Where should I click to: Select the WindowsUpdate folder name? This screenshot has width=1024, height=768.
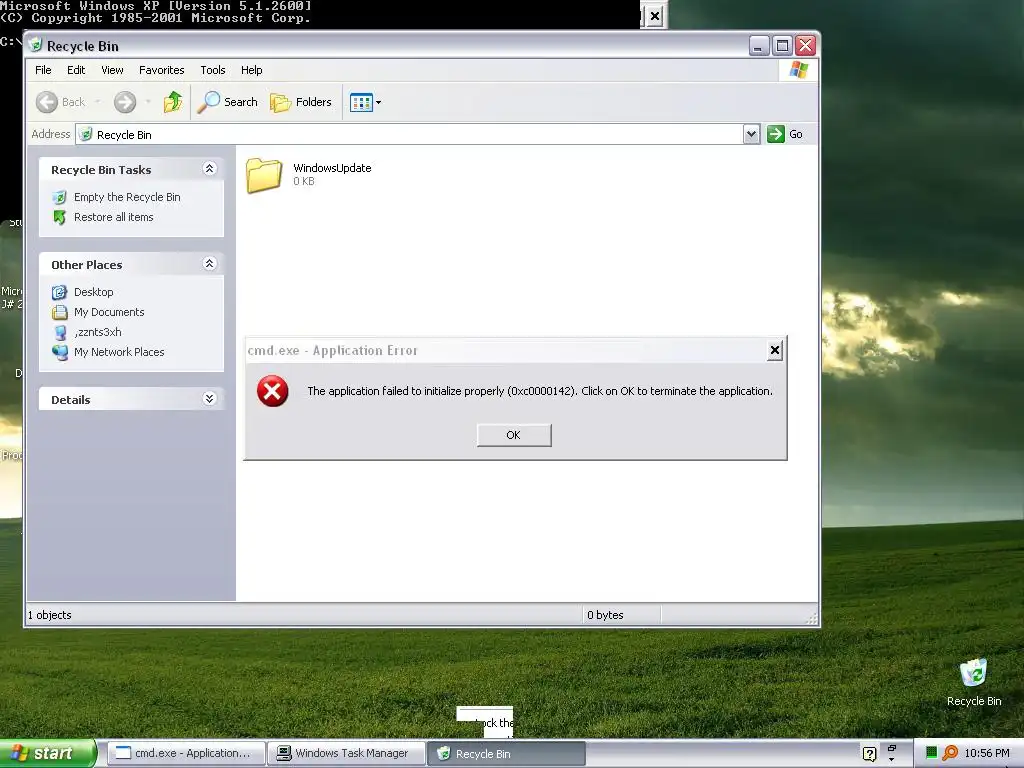point(332,168)
